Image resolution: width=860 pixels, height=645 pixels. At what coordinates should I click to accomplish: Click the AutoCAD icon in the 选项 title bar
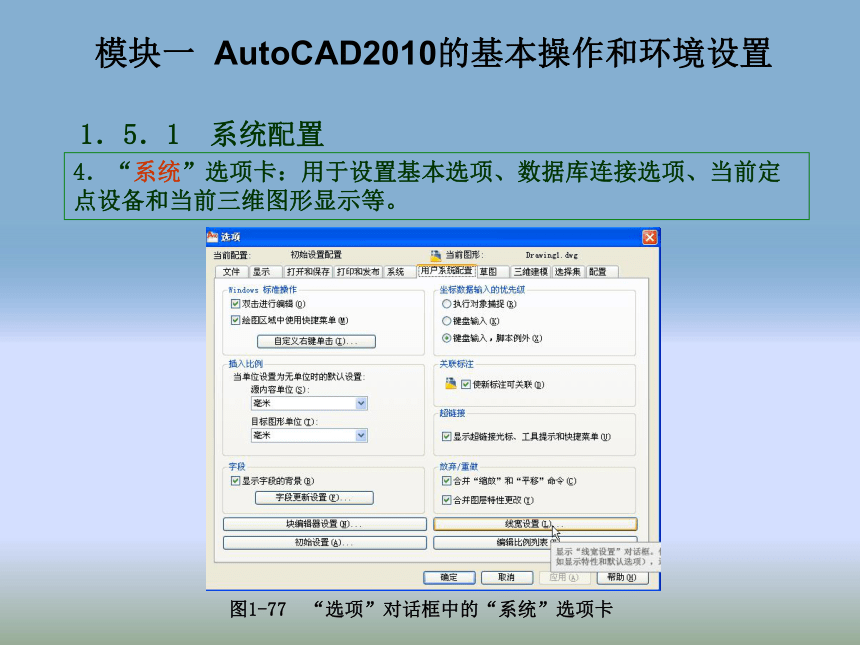[x=212, y=236]
